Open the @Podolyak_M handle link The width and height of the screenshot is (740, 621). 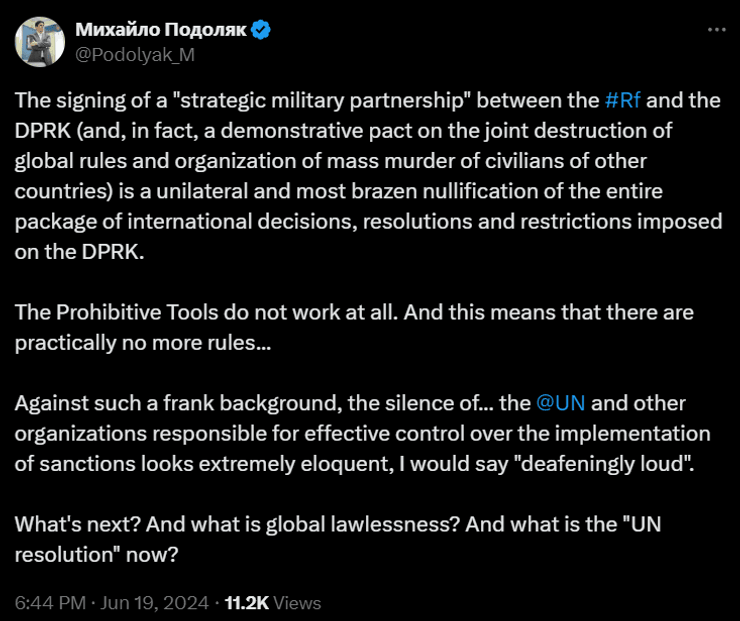pos(134,55)
